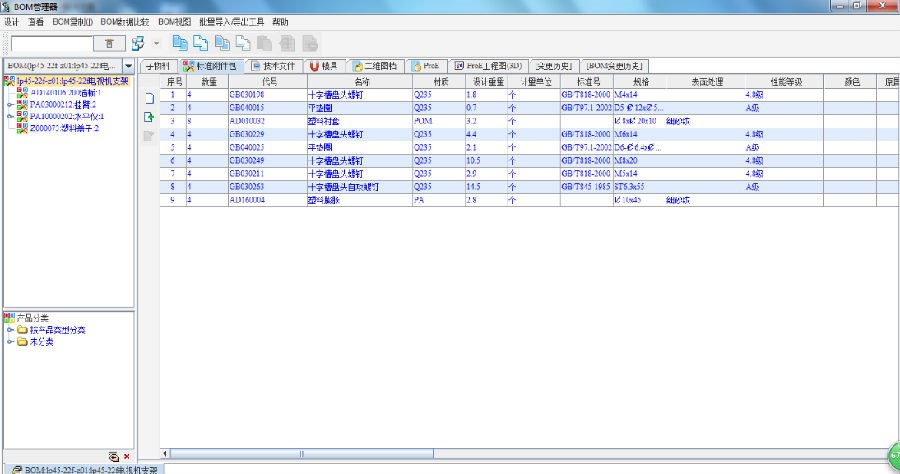Click in the toolbar search input field

click(x=50, y=44)
